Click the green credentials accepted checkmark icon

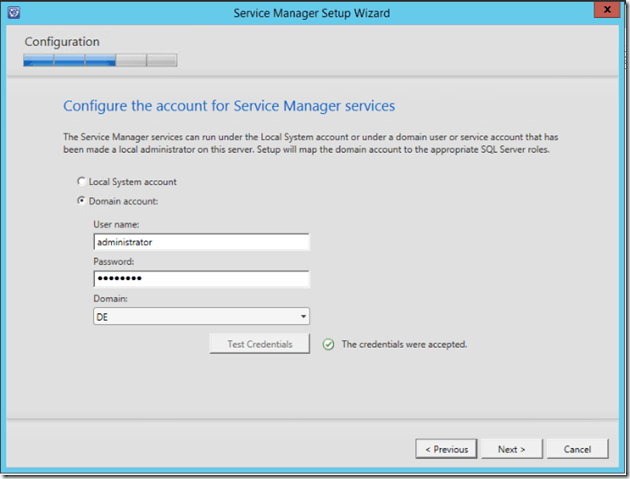328,344
